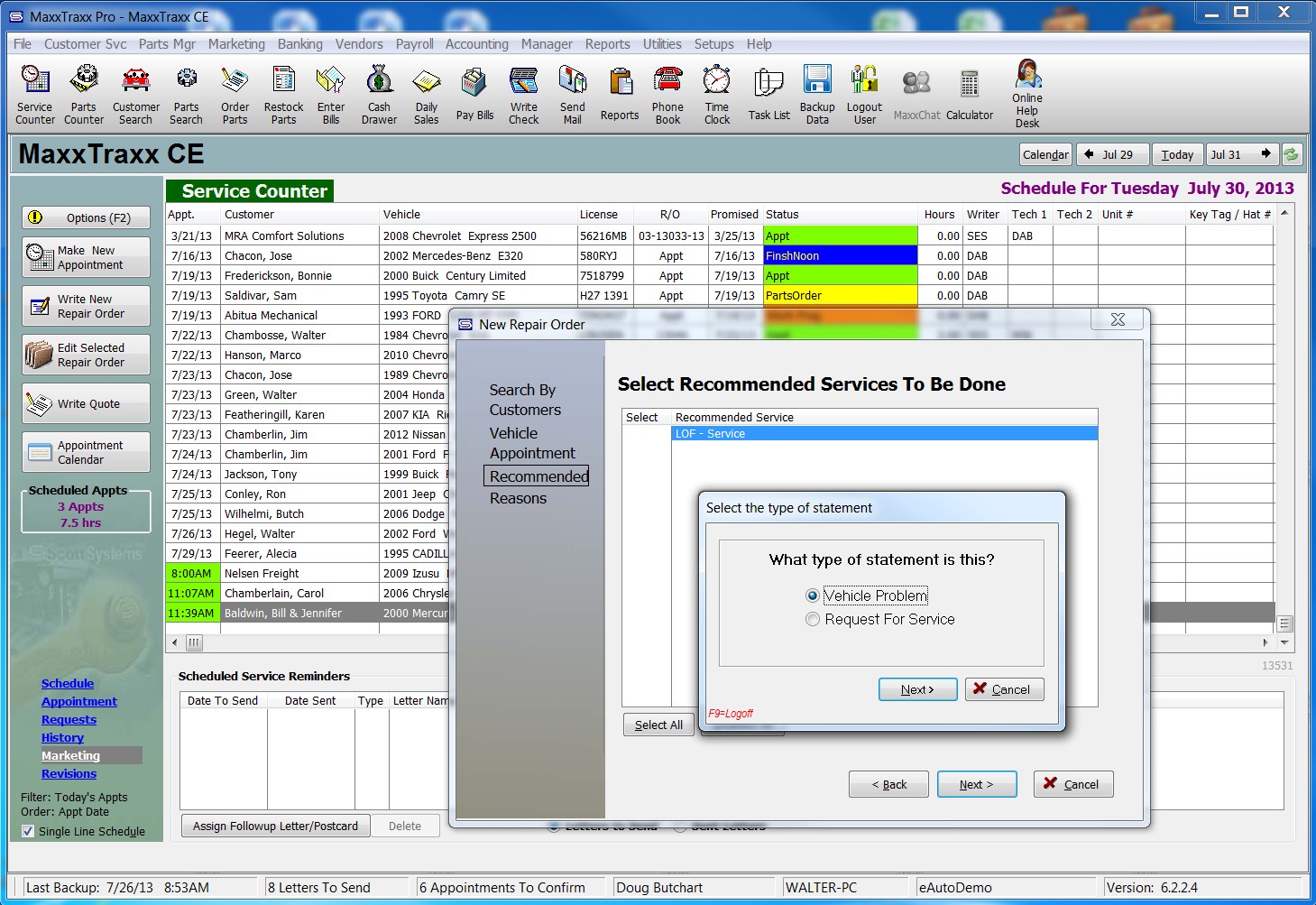Click the green refresh schedule icon

click(x=1292, y=154)
